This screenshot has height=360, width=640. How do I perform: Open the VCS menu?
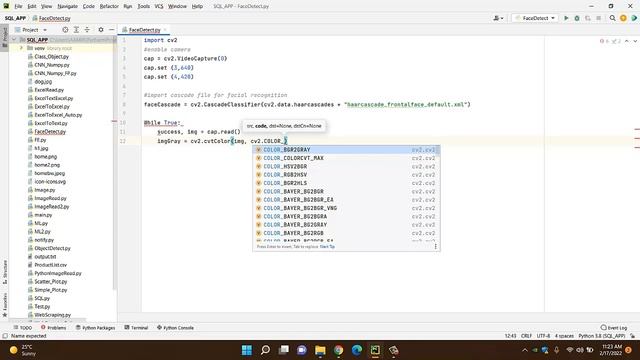coord(159,6)
